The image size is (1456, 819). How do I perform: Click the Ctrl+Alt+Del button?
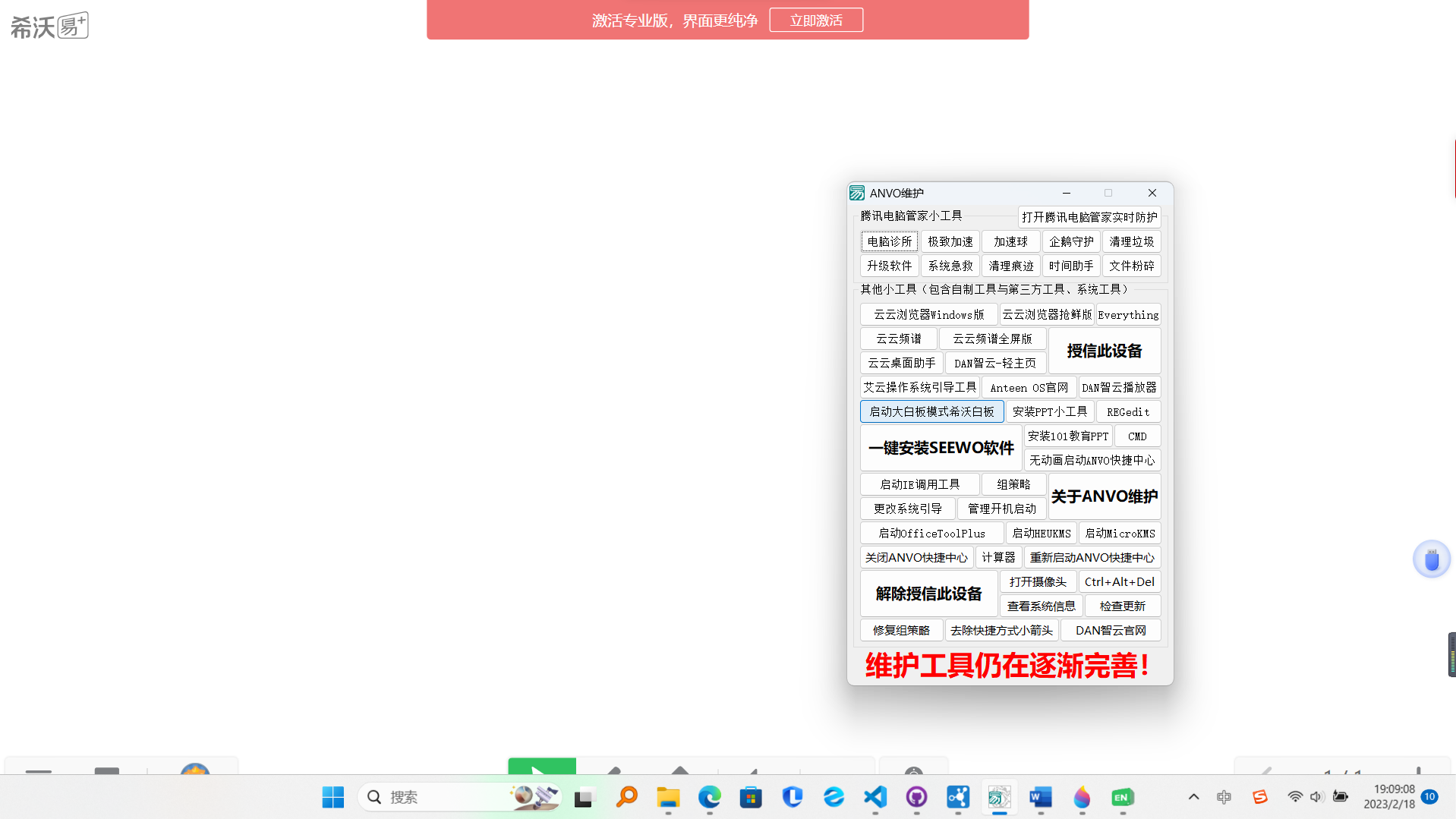1120,581
